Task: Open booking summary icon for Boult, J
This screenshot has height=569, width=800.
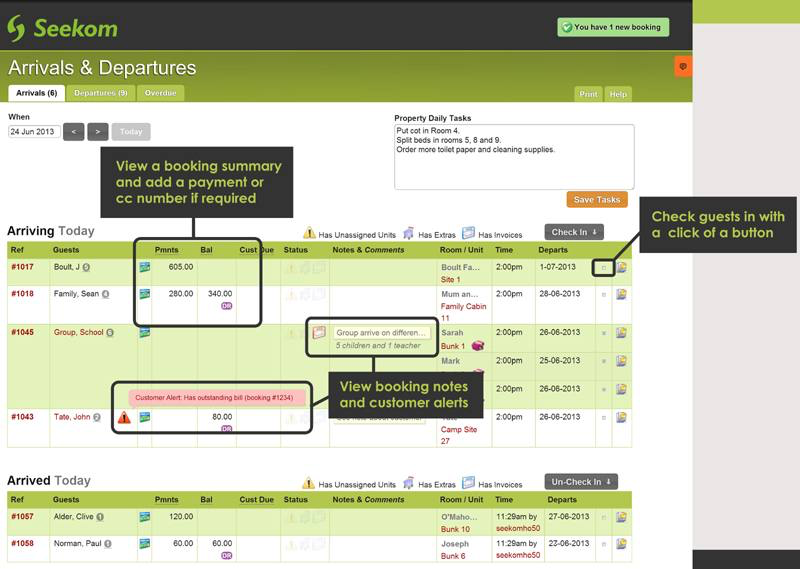Action: tap(145, 267)
